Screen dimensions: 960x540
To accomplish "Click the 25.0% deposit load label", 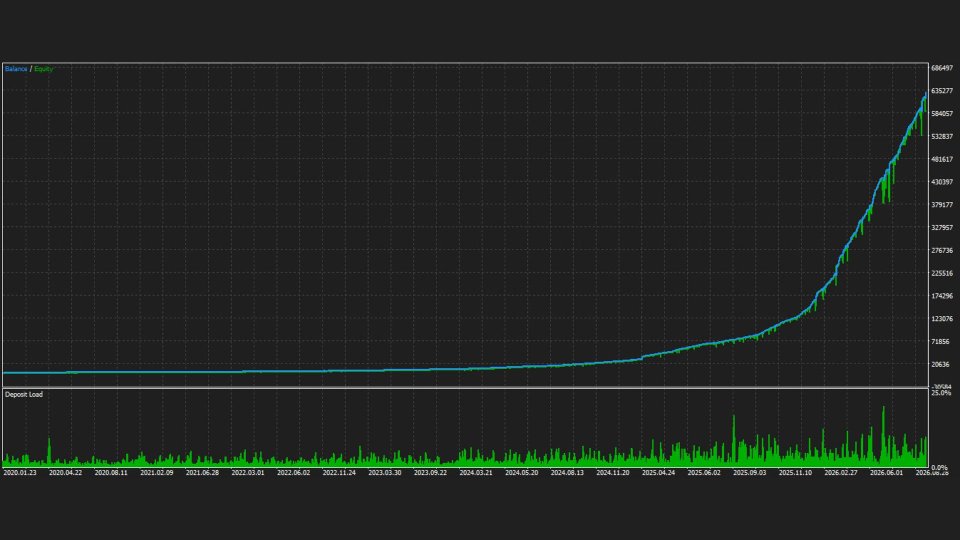I will click(x=940, y=393).
